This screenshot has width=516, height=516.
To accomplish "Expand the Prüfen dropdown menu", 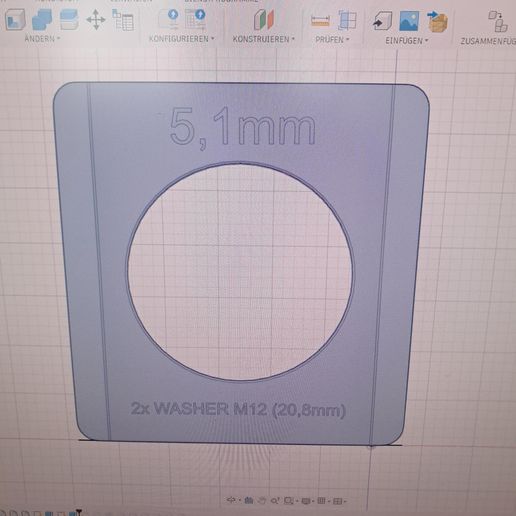I will click(332, 40).
